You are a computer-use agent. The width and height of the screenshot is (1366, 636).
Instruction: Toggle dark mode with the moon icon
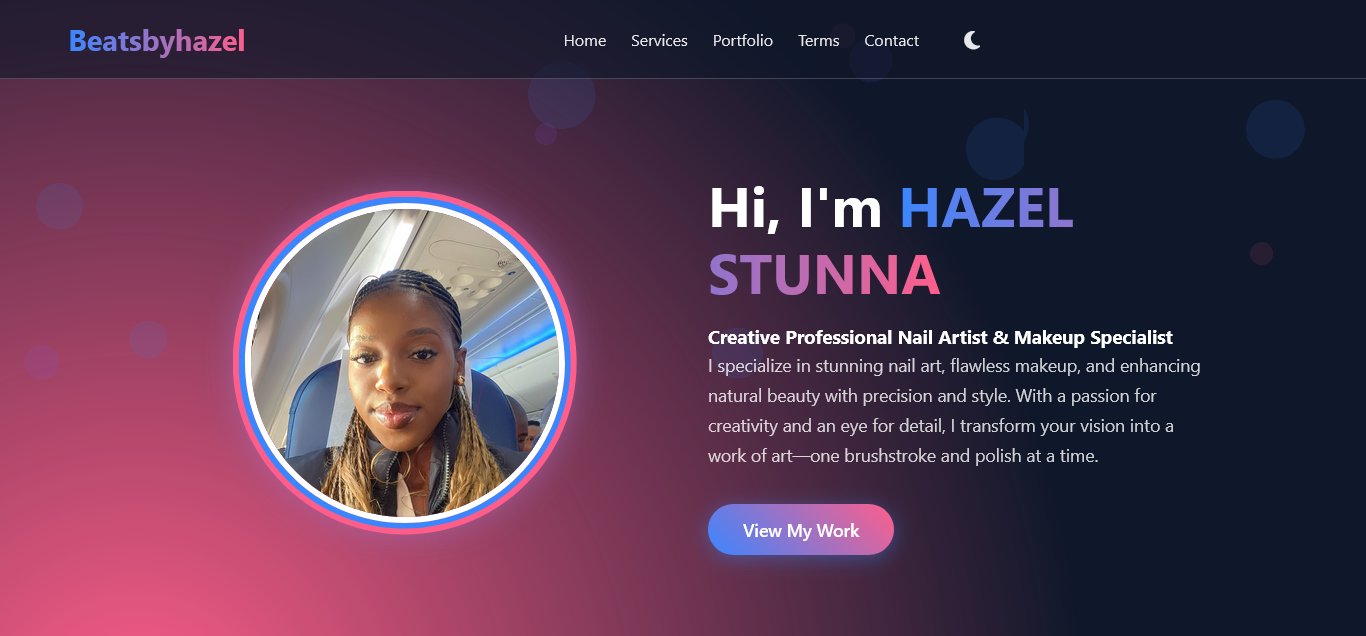pyautogui.click(x=972, y=40)
